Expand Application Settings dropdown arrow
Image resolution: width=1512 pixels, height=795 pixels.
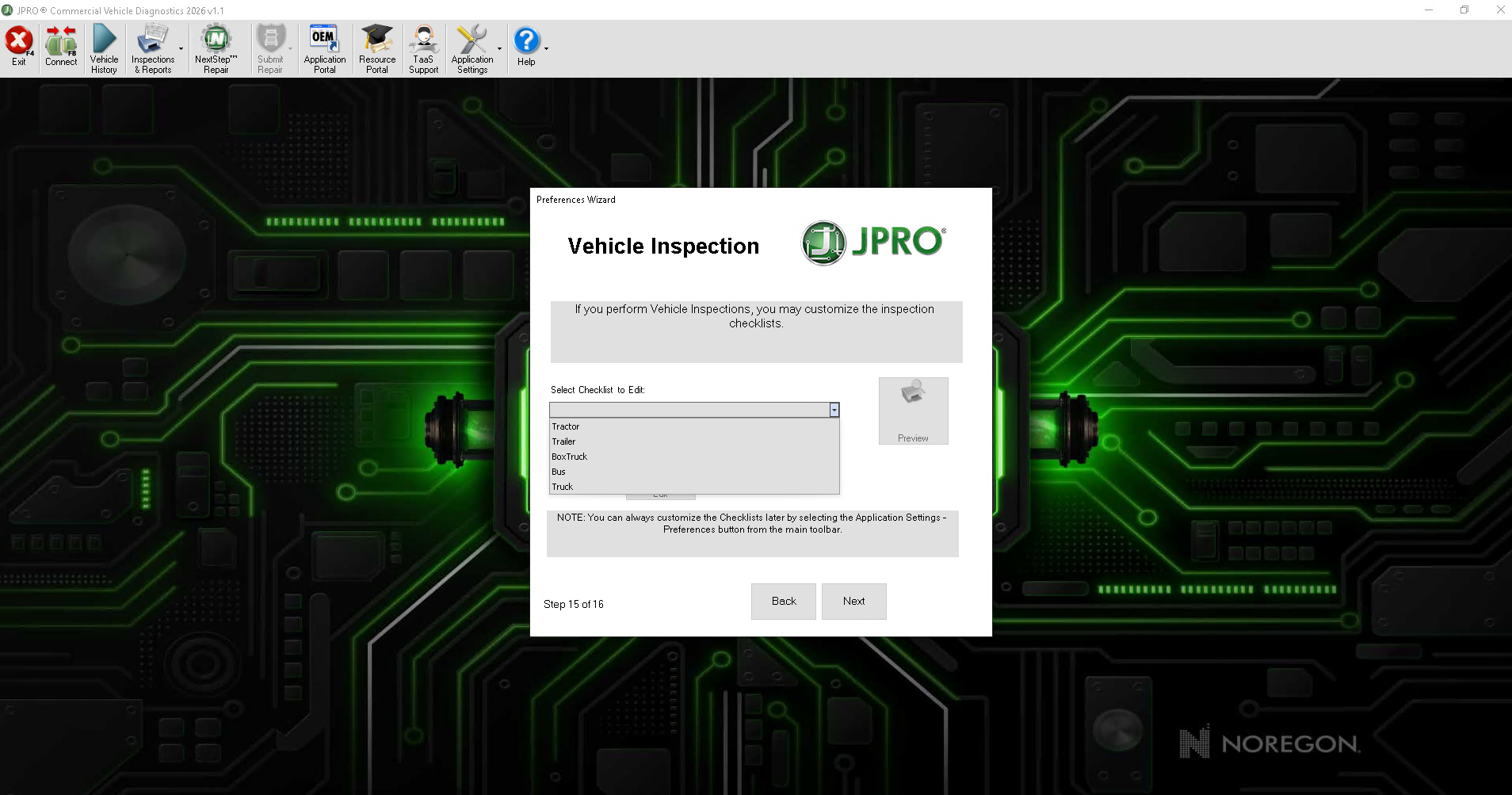click(x=500, y=49)
